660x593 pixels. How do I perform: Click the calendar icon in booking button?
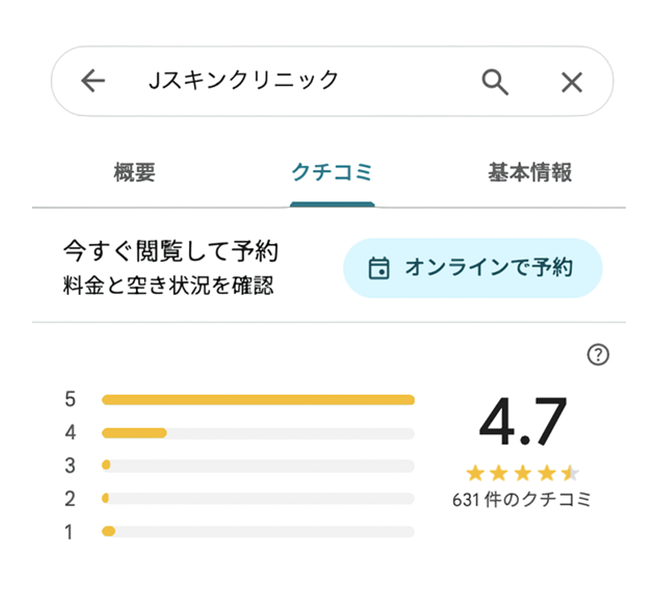coord(378,268)
